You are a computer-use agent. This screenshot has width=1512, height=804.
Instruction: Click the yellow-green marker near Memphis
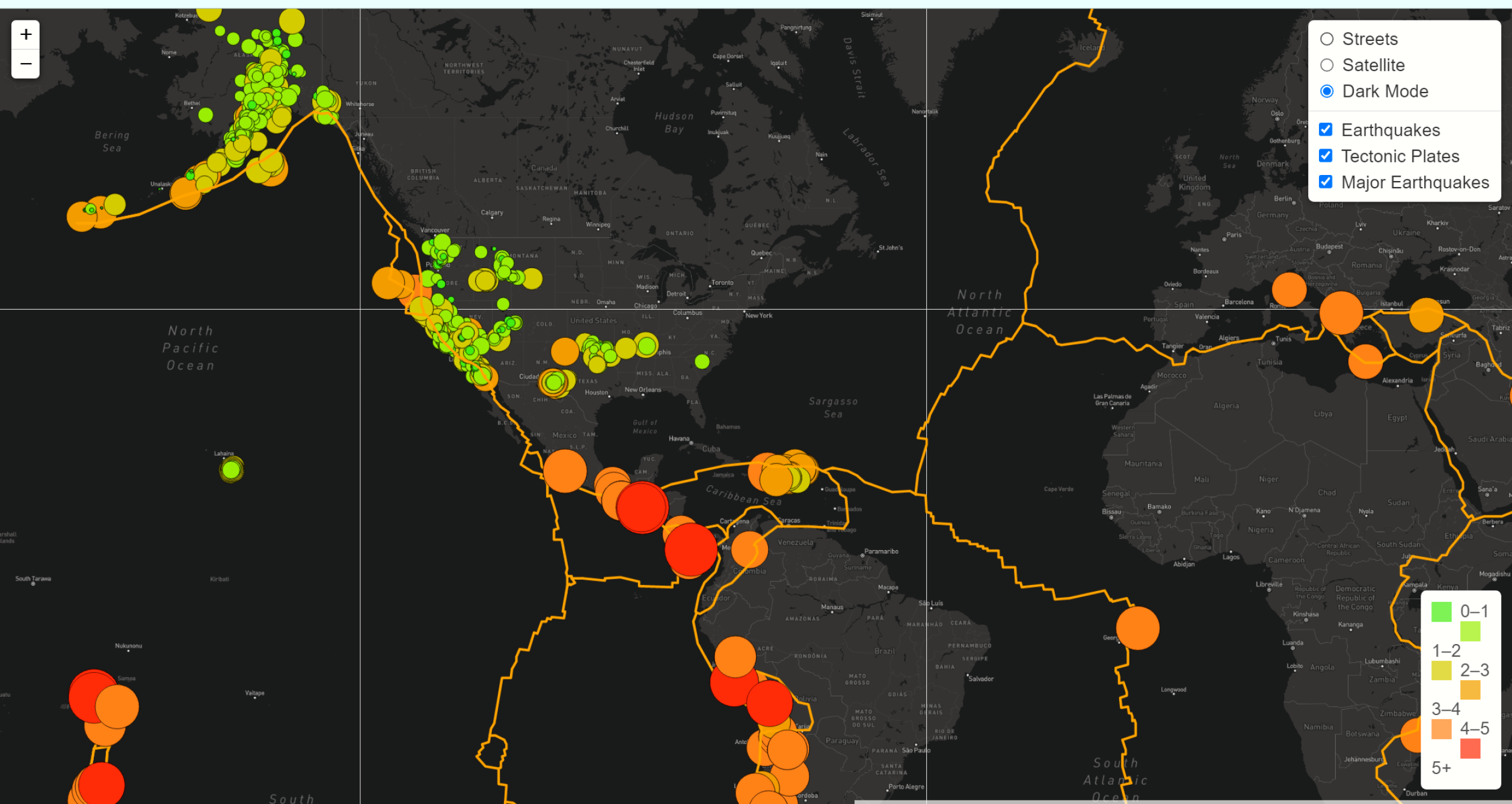click(647, 346)
